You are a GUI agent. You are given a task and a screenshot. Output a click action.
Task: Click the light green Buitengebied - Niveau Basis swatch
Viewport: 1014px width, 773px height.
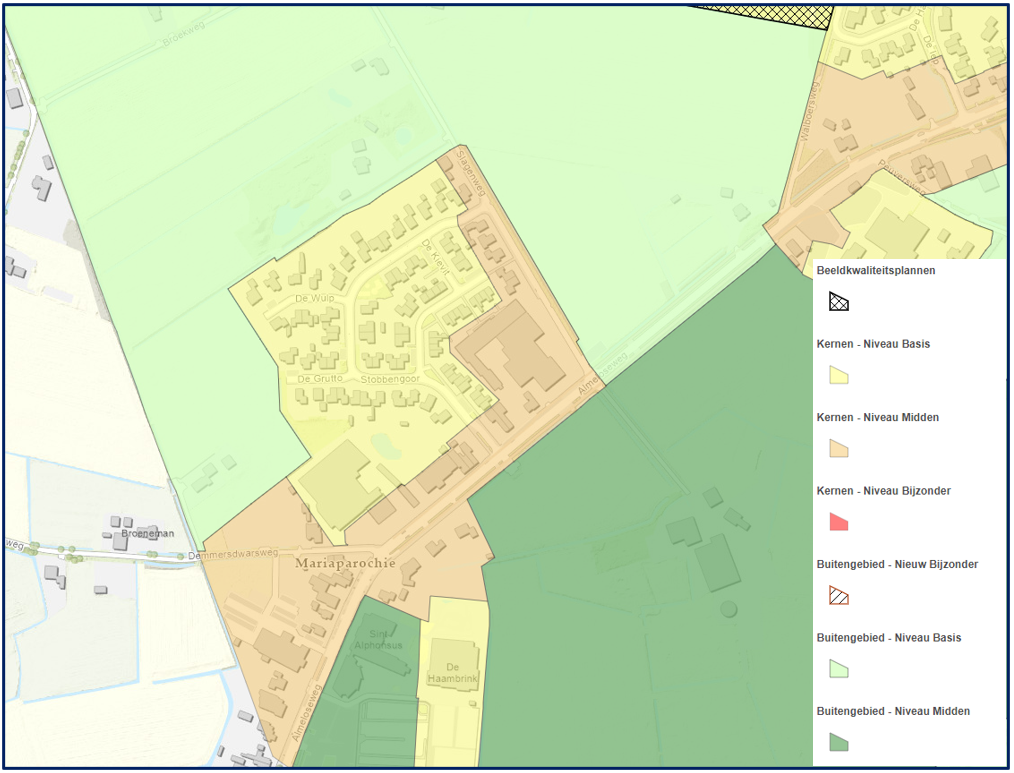coord(839,668)
